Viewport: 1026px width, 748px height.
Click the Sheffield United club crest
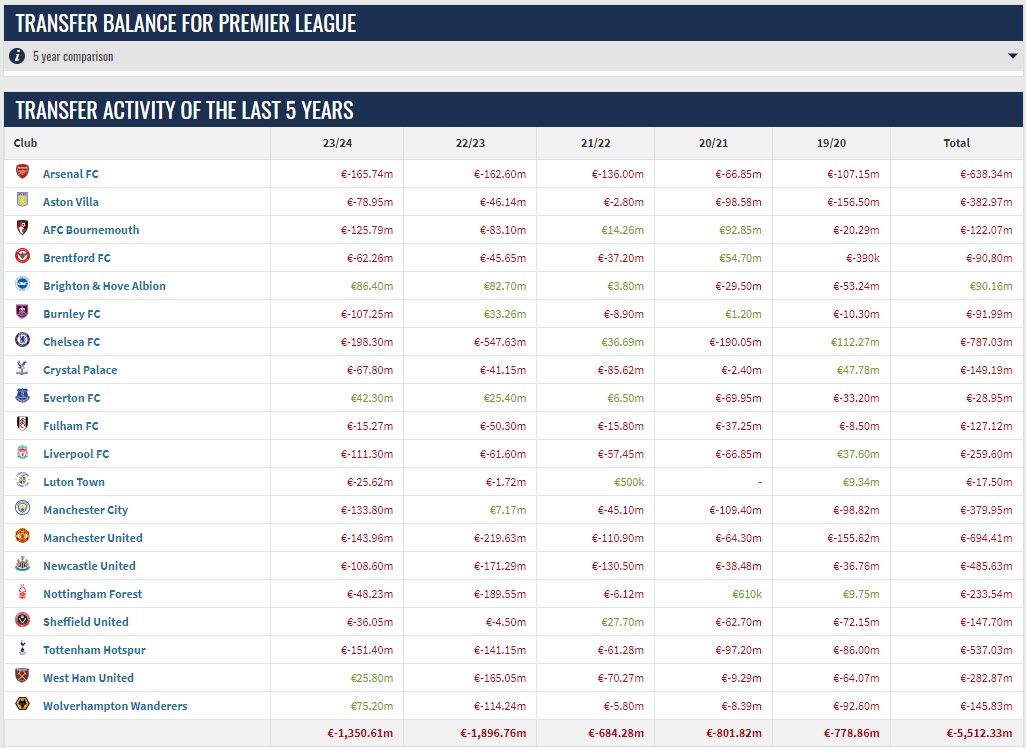click(22, 620)
